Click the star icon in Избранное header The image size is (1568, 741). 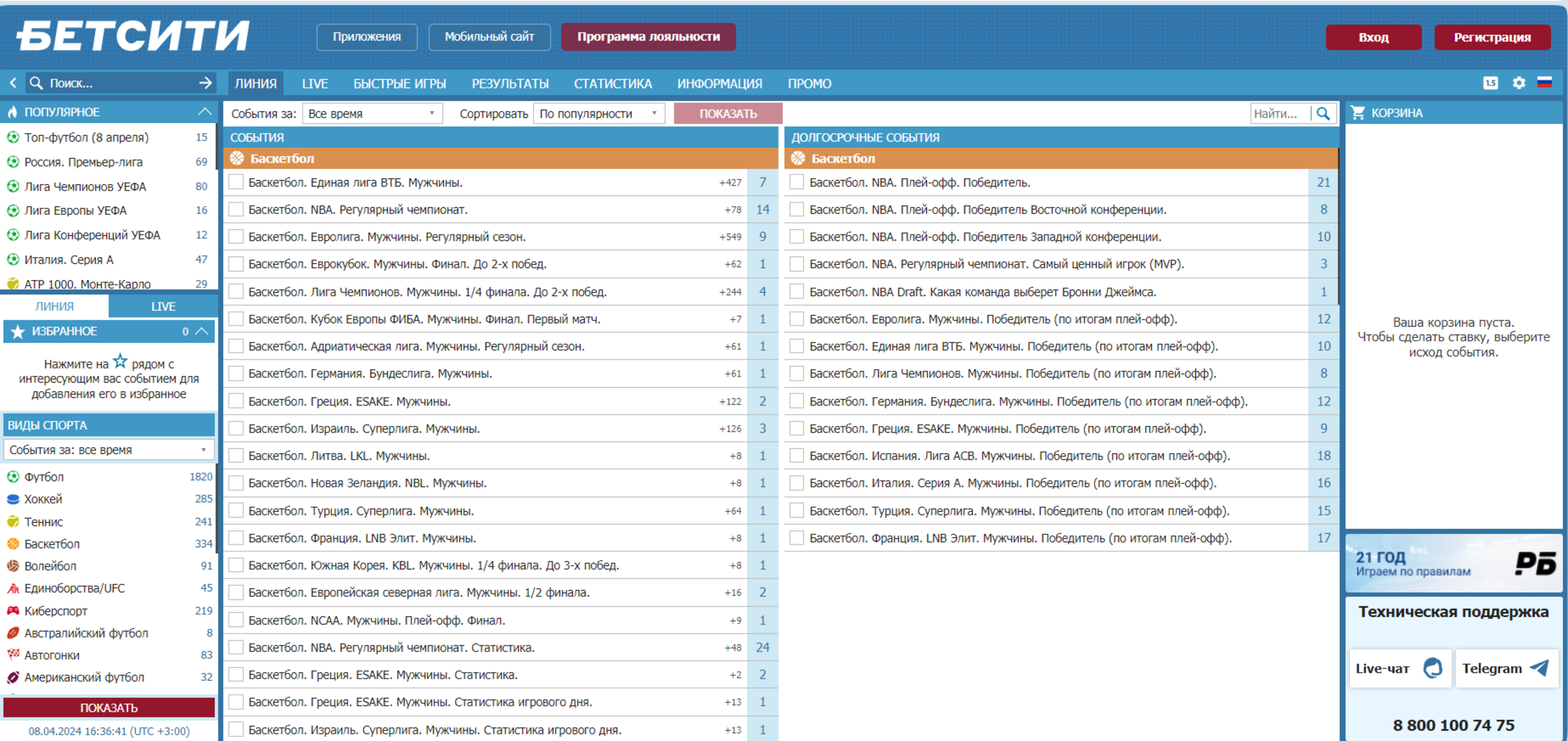(x=18, y=331)
